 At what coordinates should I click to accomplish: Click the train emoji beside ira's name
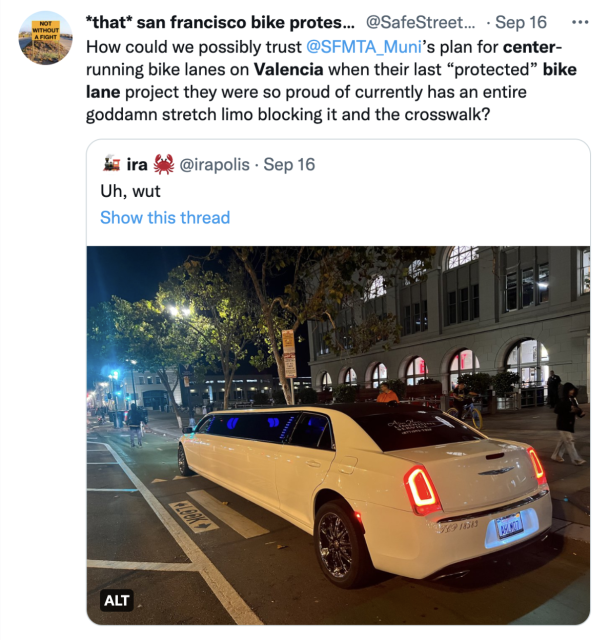click(111, 164)
